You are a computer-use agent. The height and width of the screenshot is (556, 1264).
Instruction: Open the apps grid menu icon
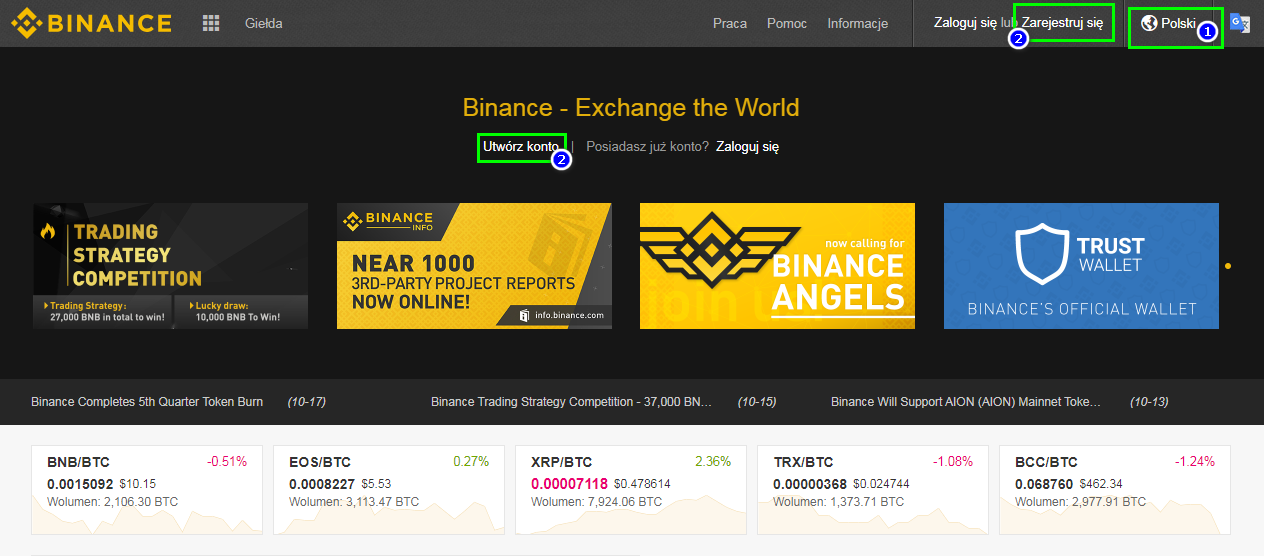tap(211, 23)
